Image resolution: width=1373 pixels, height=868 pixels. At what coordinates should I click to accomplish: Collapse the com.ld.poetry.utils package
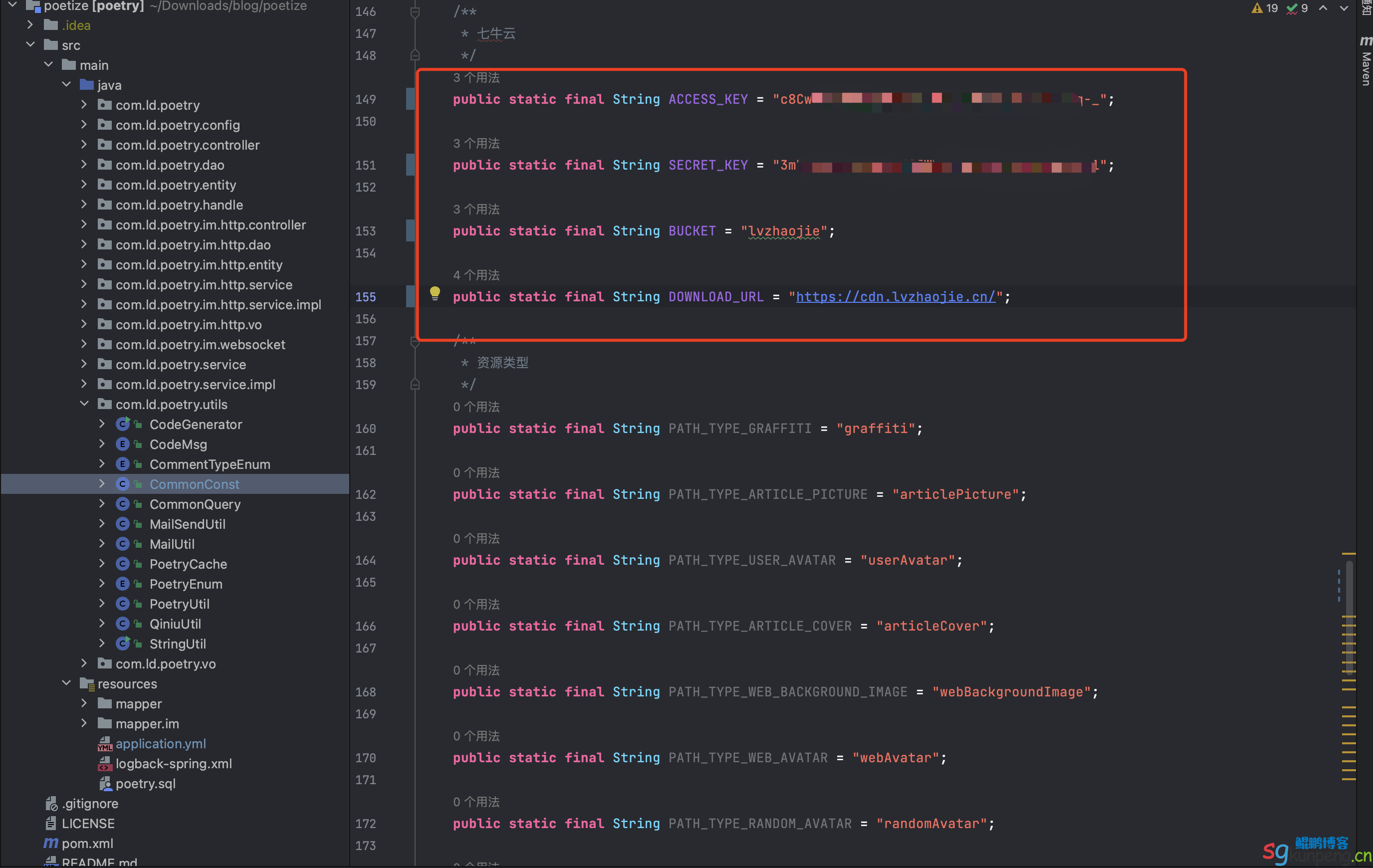[84, 404]
